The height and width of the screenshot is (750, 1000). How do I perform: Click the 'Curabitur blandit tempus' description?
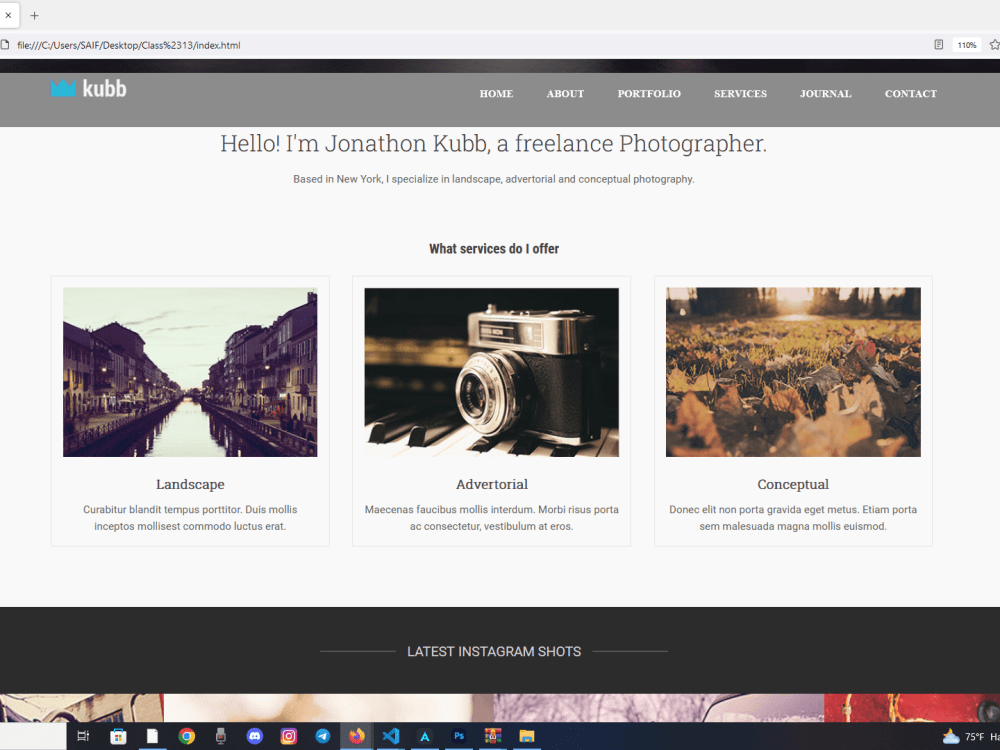(x=190, y=518)
